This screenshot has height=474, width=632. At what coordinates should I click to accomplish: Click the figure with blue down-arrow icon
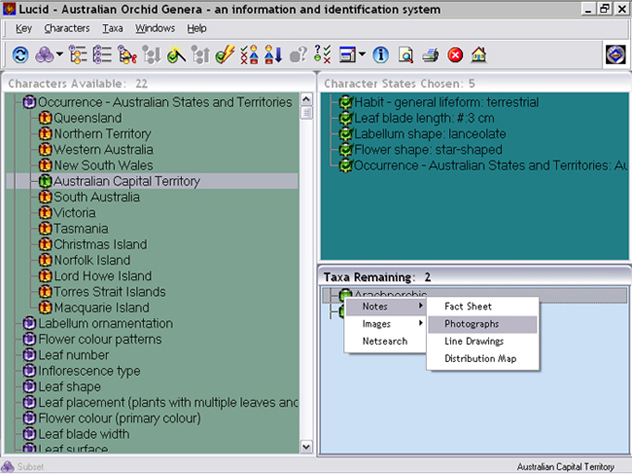point(273,55)
